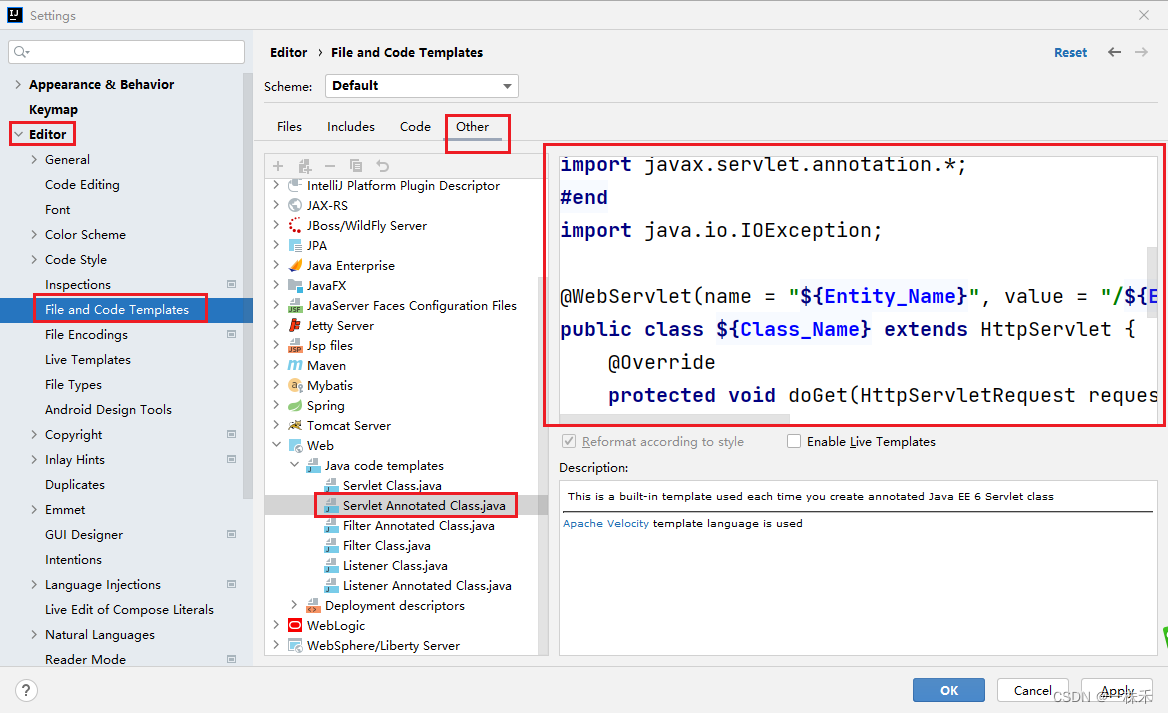This screenshot has height=713, width=1168.
Task: Toggle Reformat according to style checkbox
Action: (x=569, y=441)
